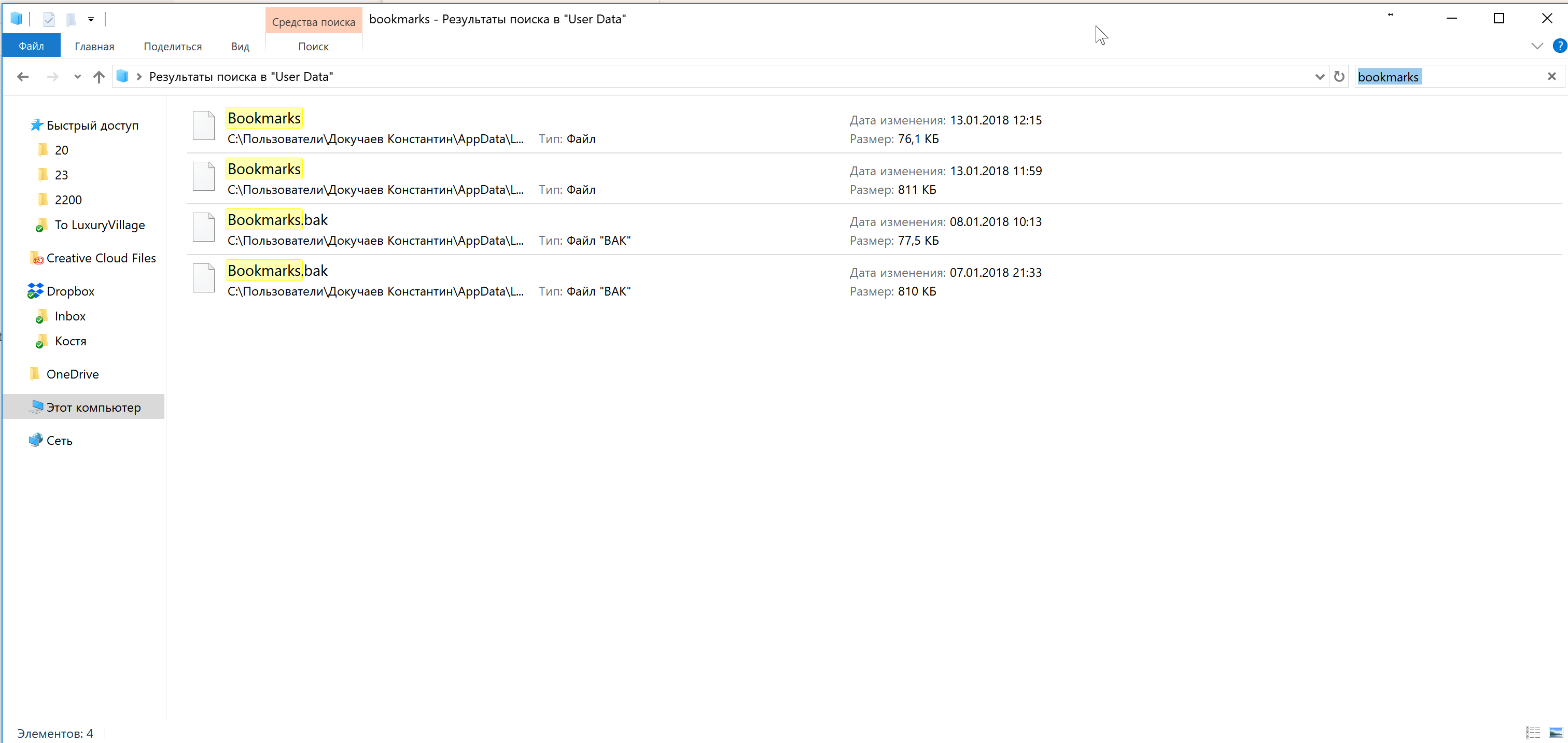
Task: Clear the bookmarks search query
Action: coord(1551,77)
